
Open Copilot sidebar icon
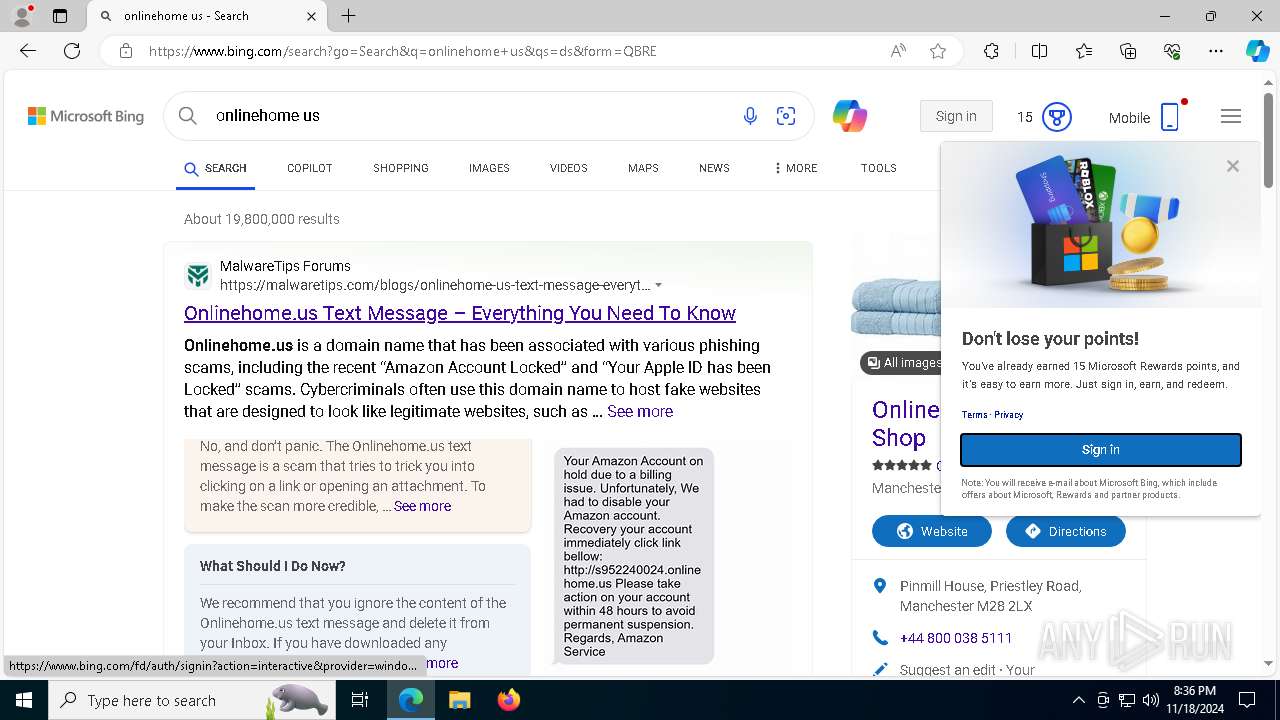(1257, 51)
